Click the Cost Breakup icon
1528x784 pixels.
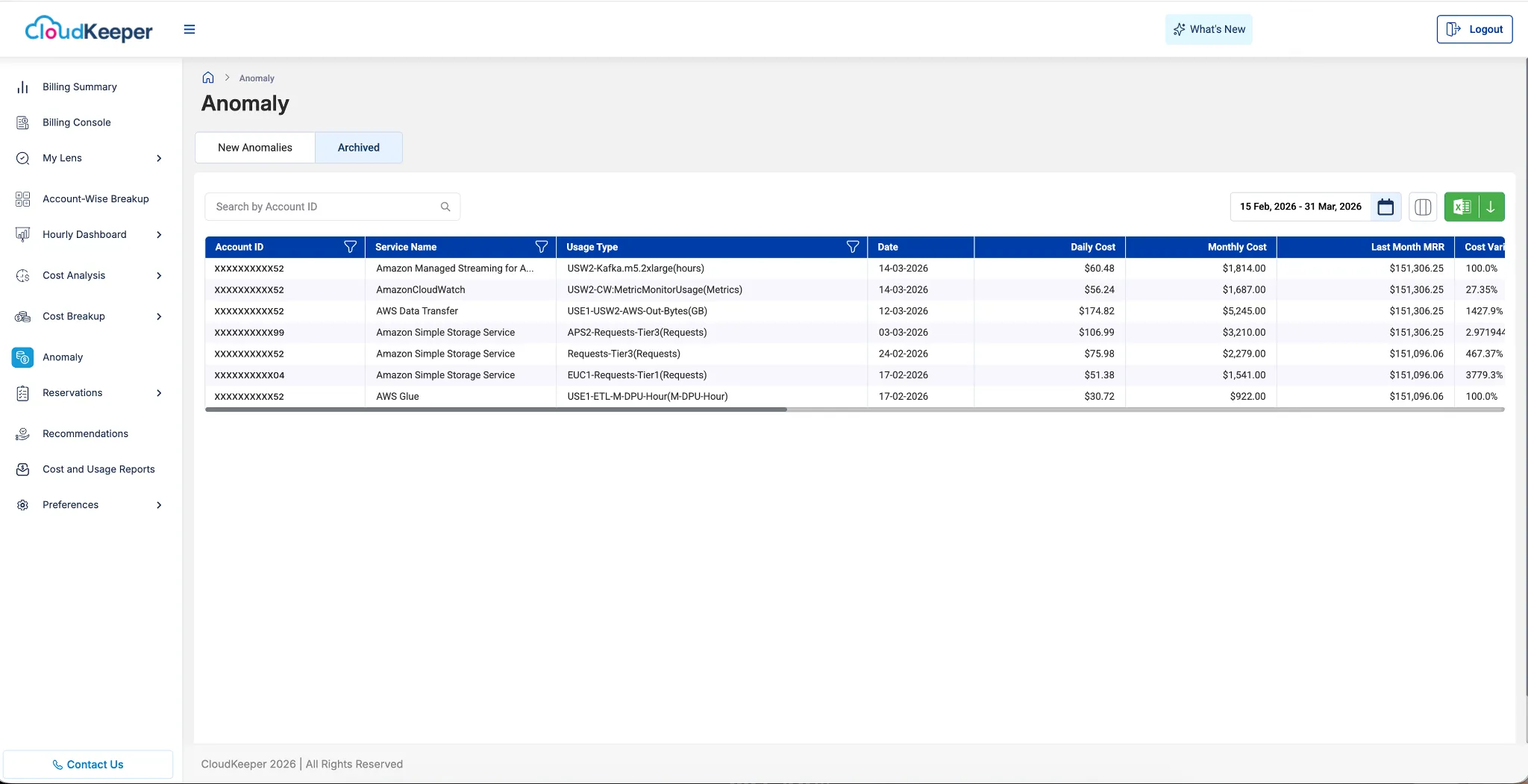[x=22, y=316]
